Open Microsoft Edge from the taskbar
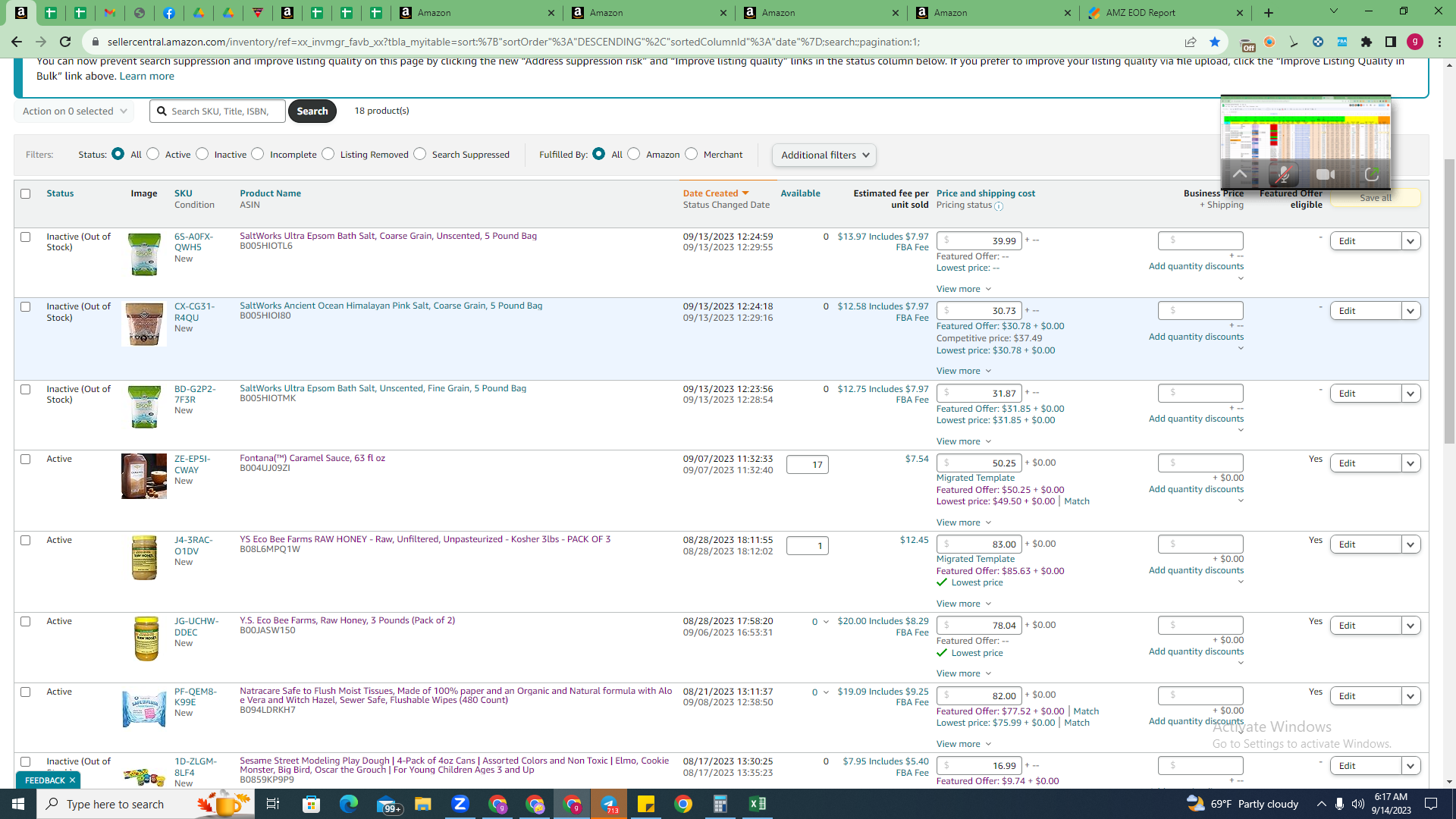This screenshot has height=819, width=1456. click(349, 804)
